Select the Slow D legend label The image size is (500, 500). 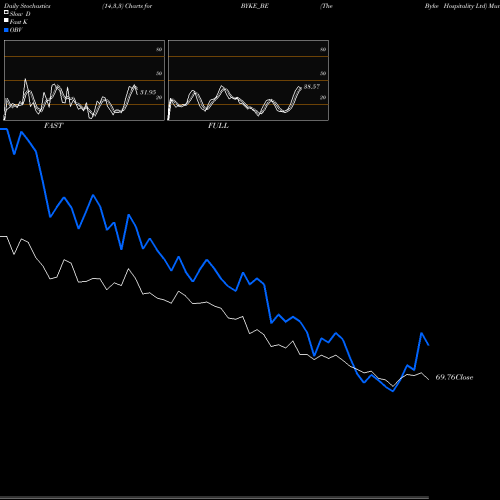click(20, 14)
